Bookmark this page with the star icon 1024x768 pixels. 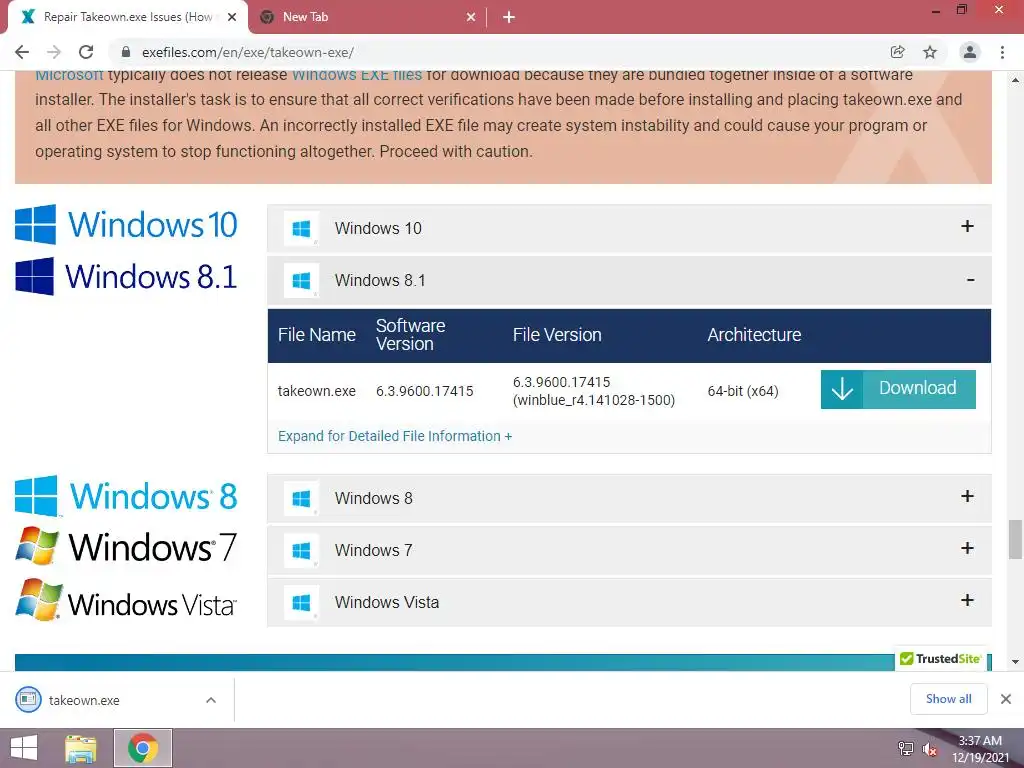930,52
